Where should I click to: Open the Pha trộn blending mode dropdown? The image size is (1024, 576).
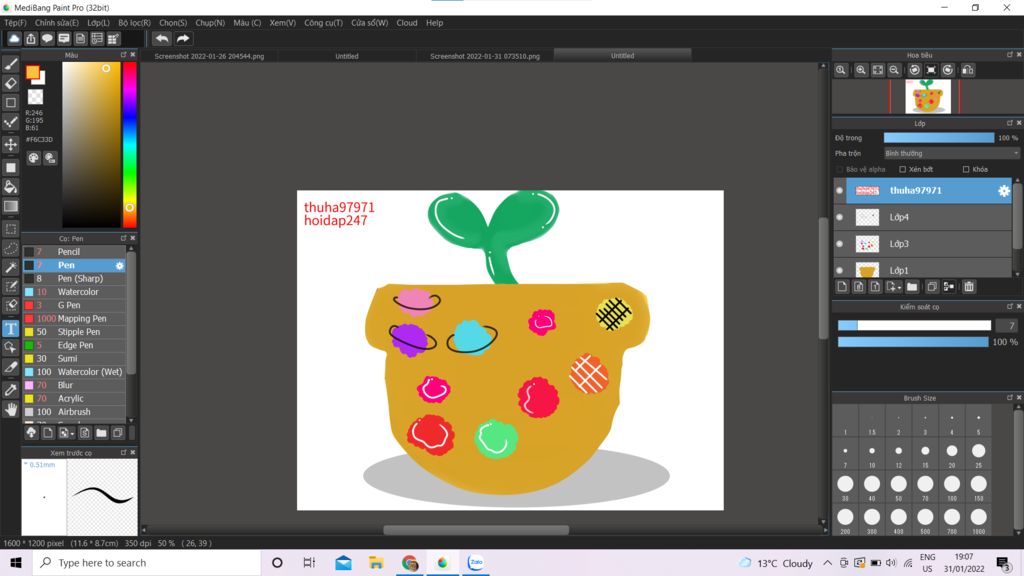click(x=951, y=153)
